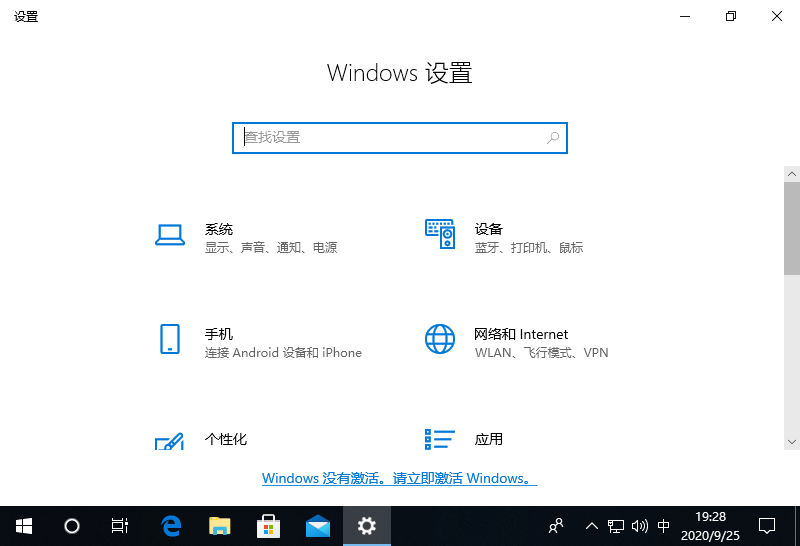Image resolution: width=800 pixels, height=546 pixels.
Task: Click the scrollbar down arrow
Action: coord(792,442)
